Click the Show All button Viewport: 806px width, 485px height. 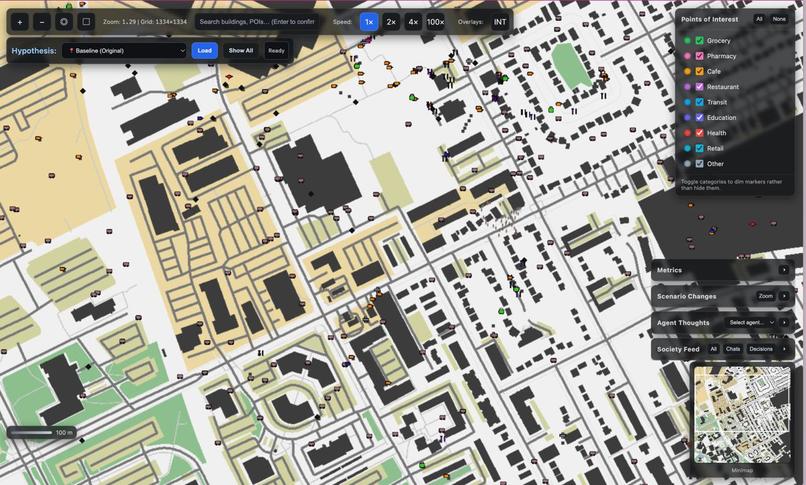pyautogui.click(x=241, y=51)
